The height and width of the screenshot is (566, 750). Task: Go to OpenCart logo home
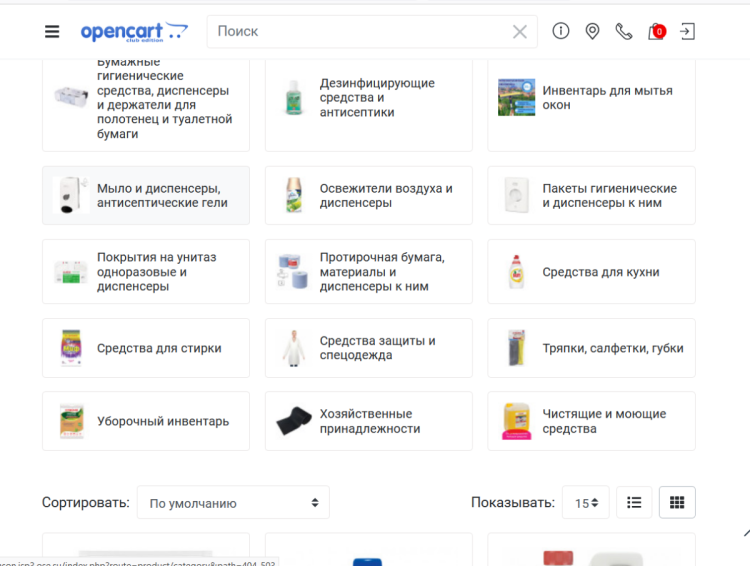[134, 32]
